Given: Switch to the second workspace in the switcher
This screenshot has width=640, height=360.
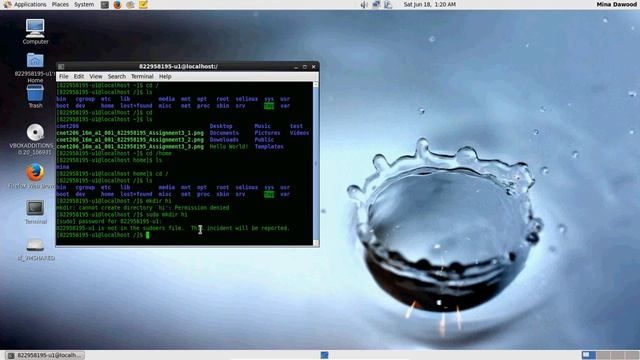Looking at the screenshot, I should 603,355.
